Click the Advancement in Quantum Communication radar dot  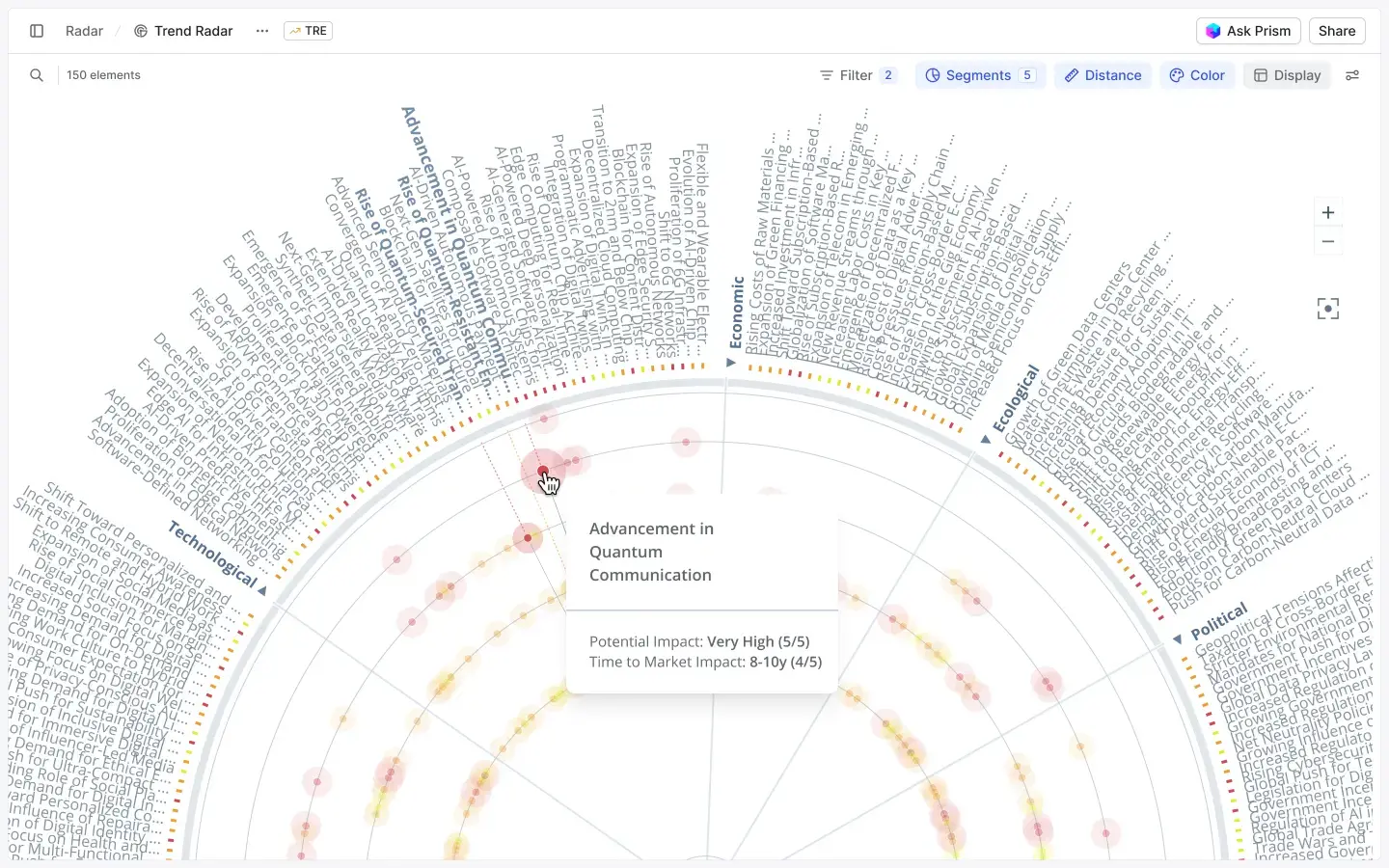tap(543, 472)
